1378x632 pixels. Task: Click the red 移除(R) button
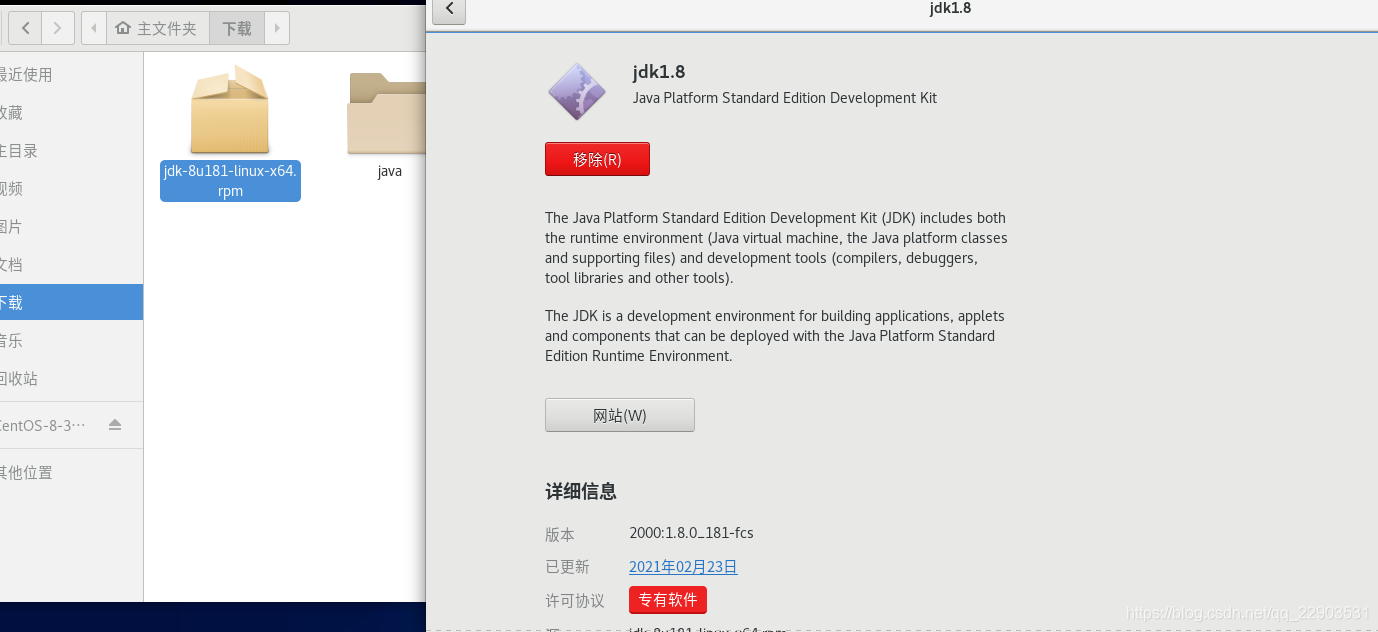pyautogui.click(x=597, y=159)
